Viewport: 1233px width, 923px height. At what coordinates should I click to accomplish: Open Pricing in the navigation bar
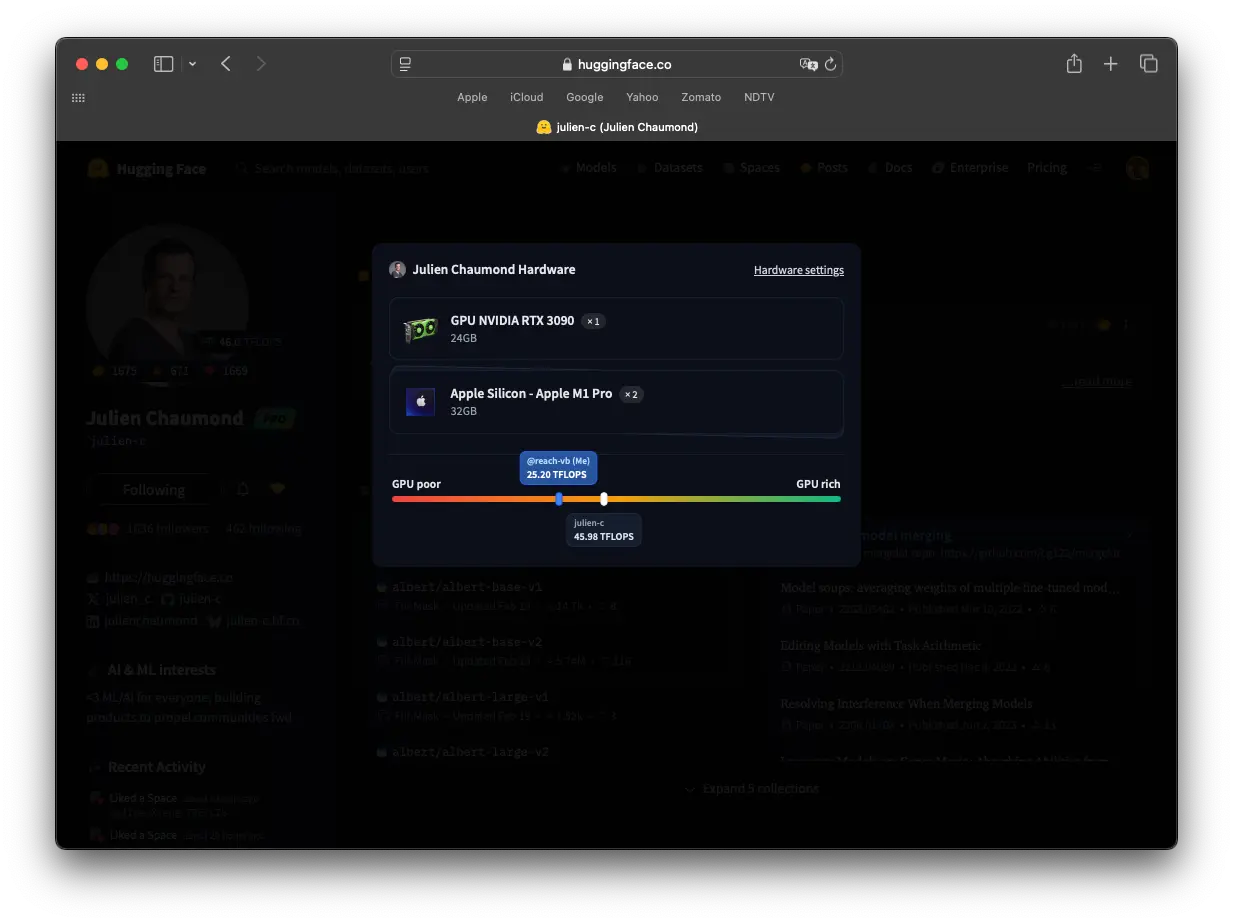coord(1047,168)
